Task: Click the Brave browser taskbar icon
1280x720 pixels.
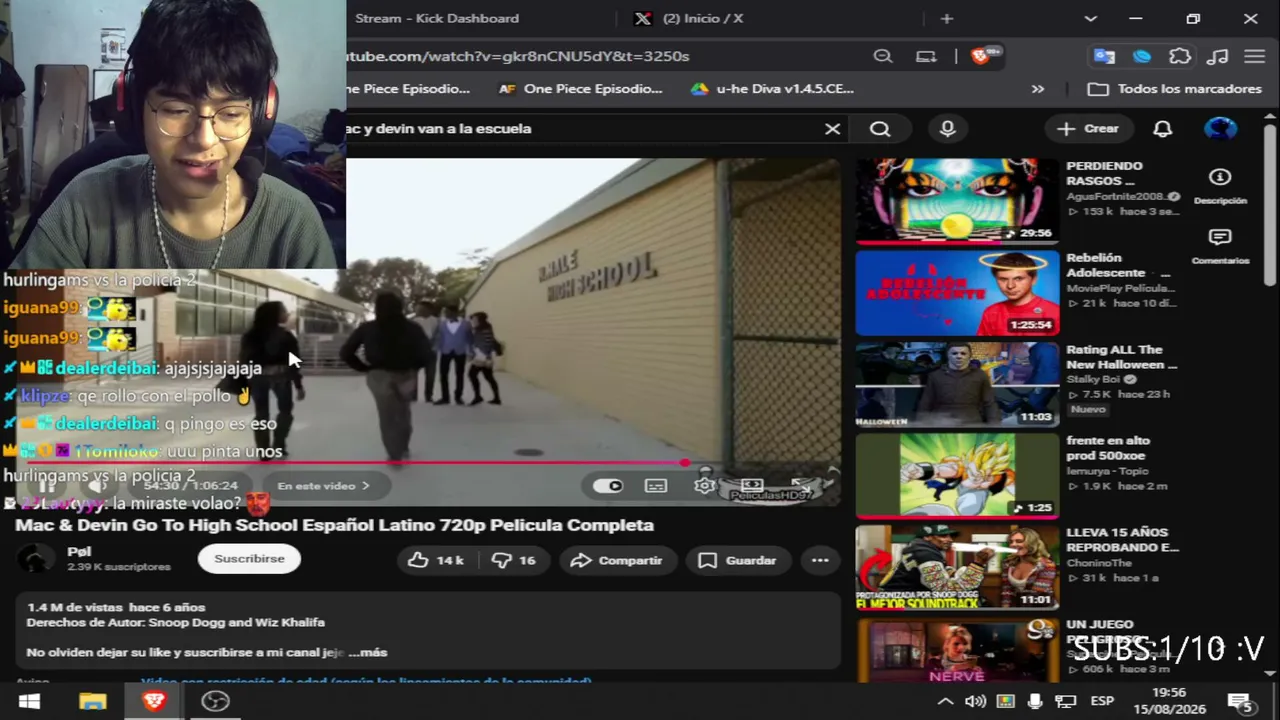Action: (x=153, y=701)
